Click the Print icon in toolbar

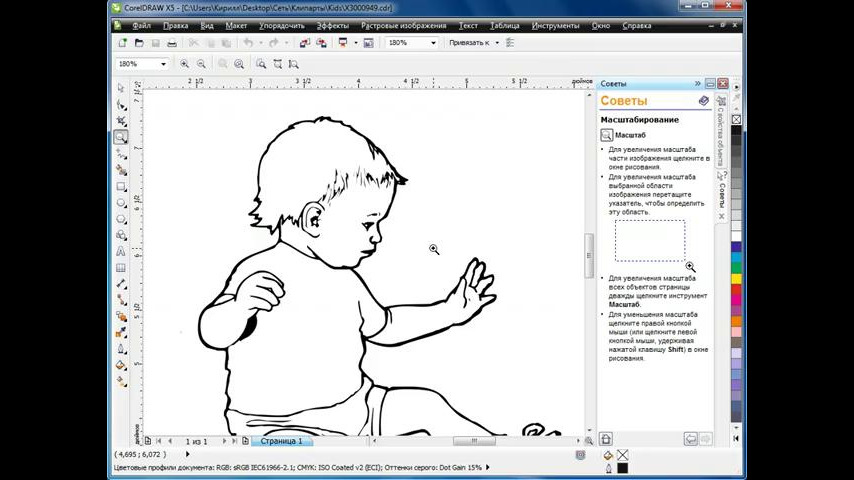[171, 43]
